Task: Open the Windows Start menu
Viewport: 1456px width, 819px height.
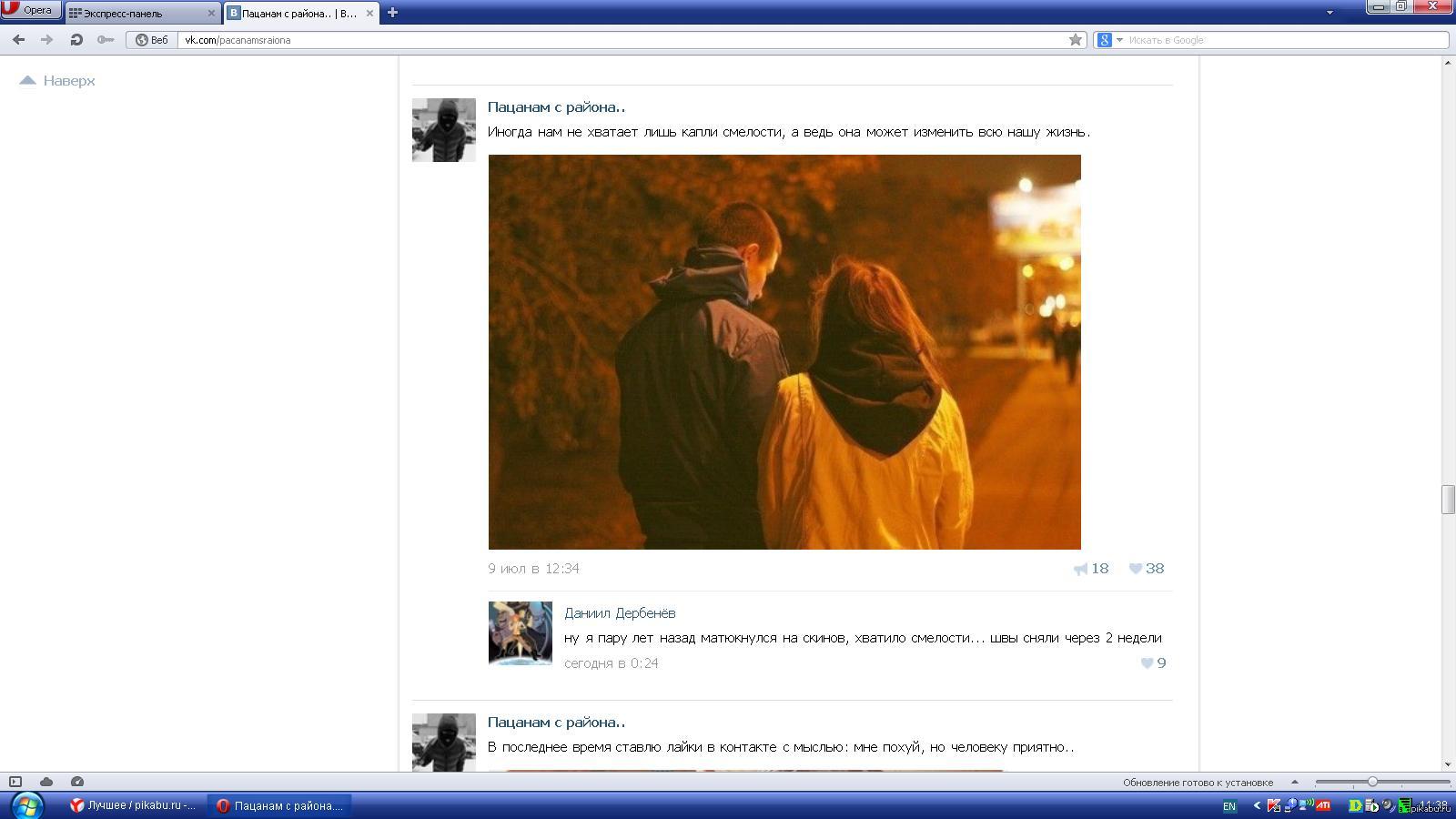Action: click(27, 805)
